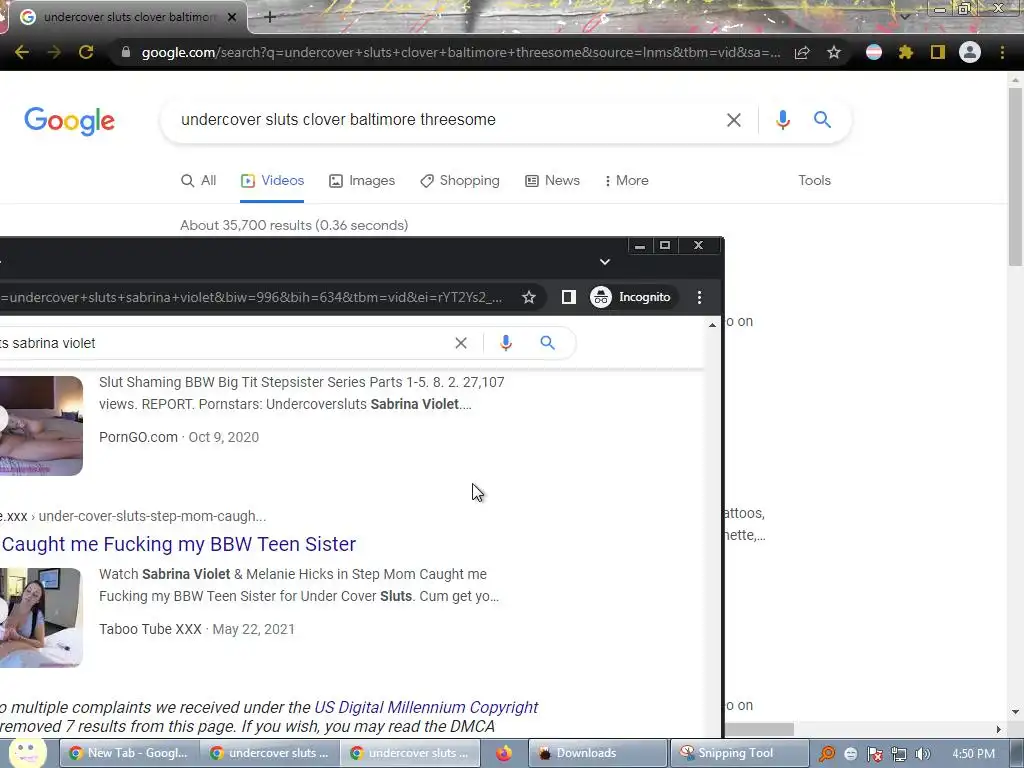This screenshot has height=768, width=1024.
Task: Bookmark the page in the Incognito window
Action: coord(529,297)
